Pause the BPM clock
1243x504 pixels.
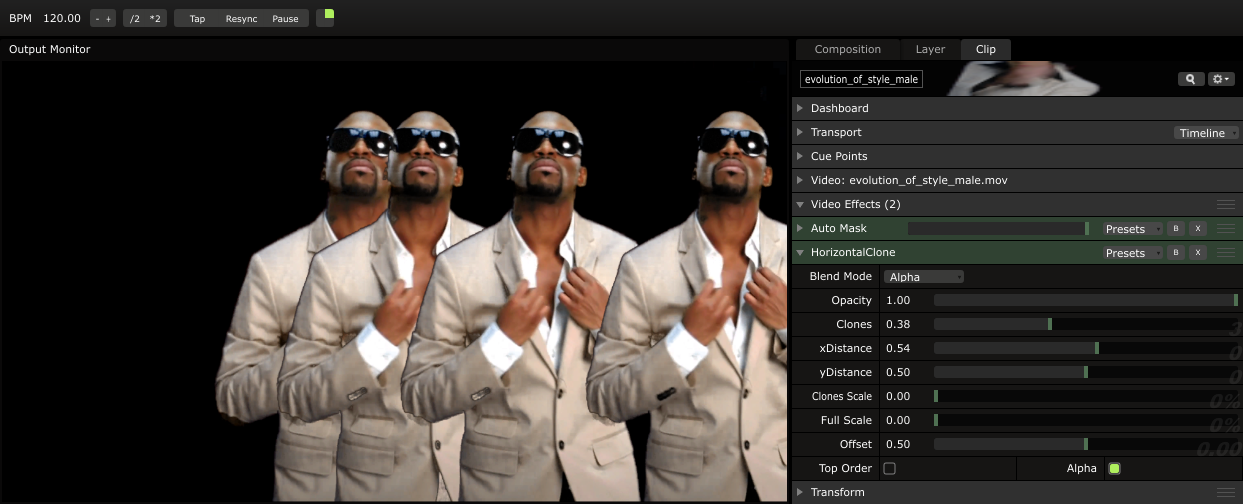(x=285, y=18)
